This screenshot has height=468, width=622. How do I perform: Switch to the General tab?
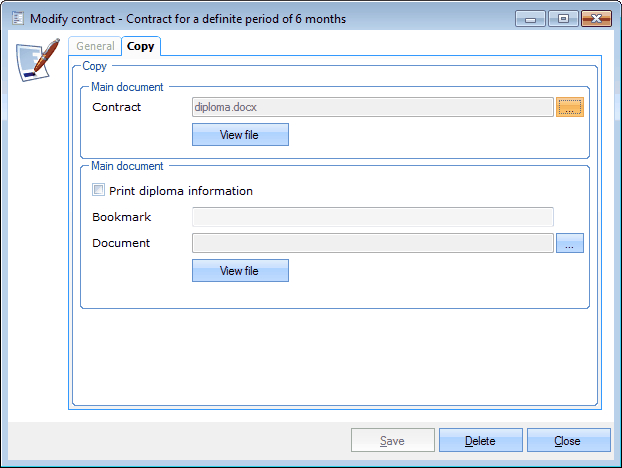point(96,46)
